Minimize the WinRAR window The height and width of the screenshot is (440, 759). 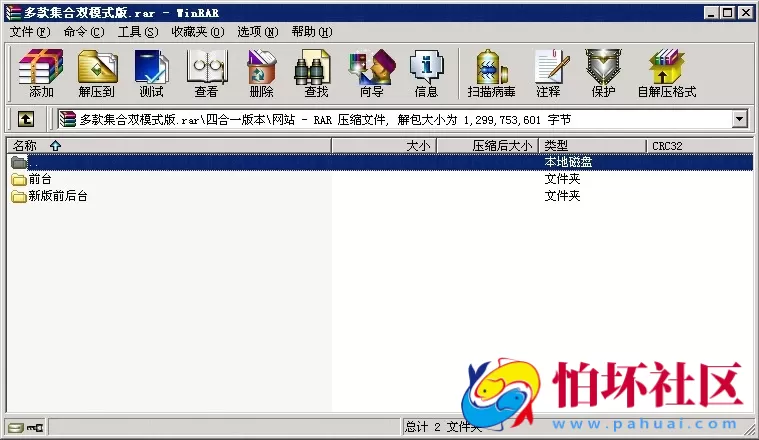711,13
